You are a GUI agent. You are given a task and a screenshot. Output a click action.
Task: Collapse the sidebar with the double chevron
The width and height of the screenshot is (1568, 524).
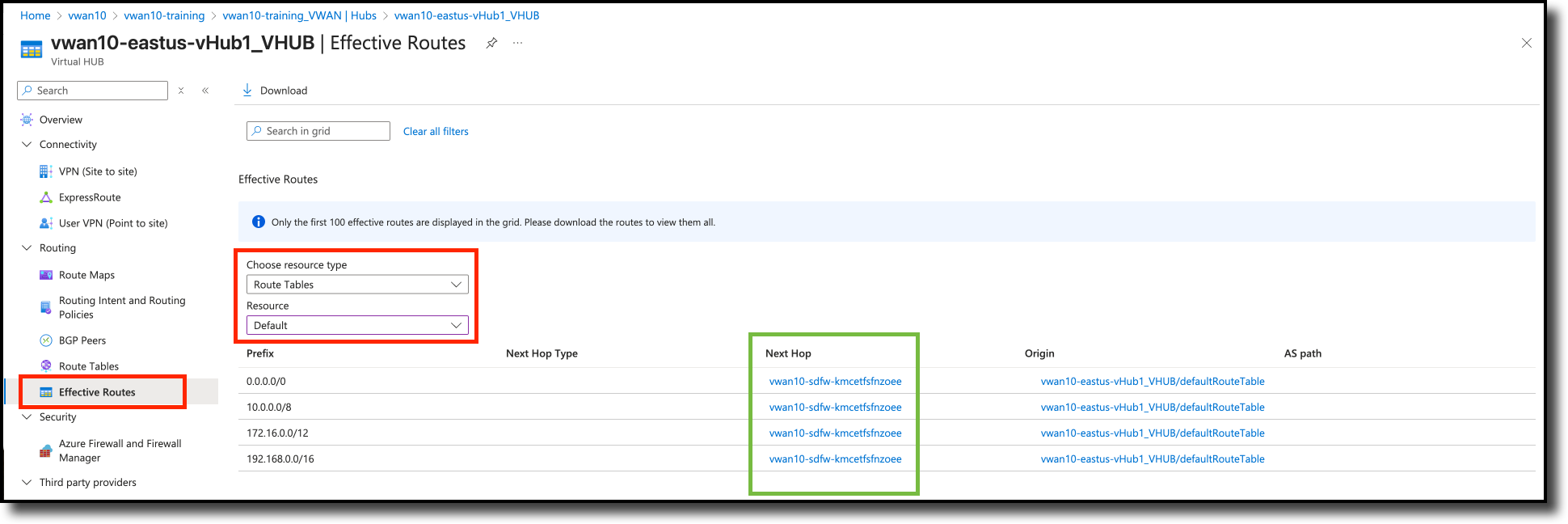[205, 91]
